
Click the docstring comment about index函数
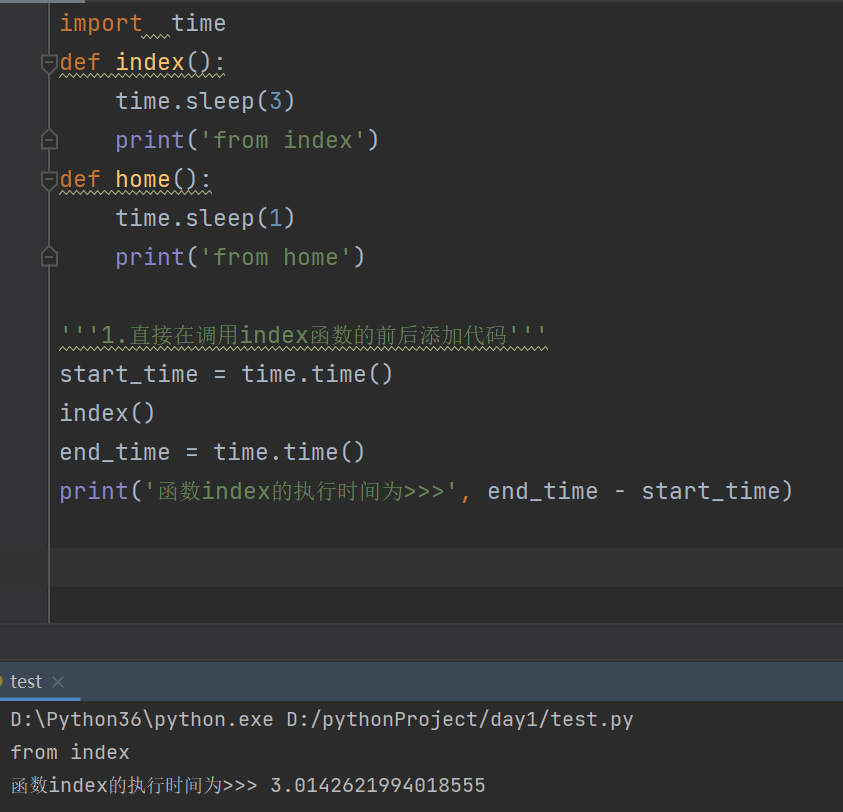click(303, 335)
